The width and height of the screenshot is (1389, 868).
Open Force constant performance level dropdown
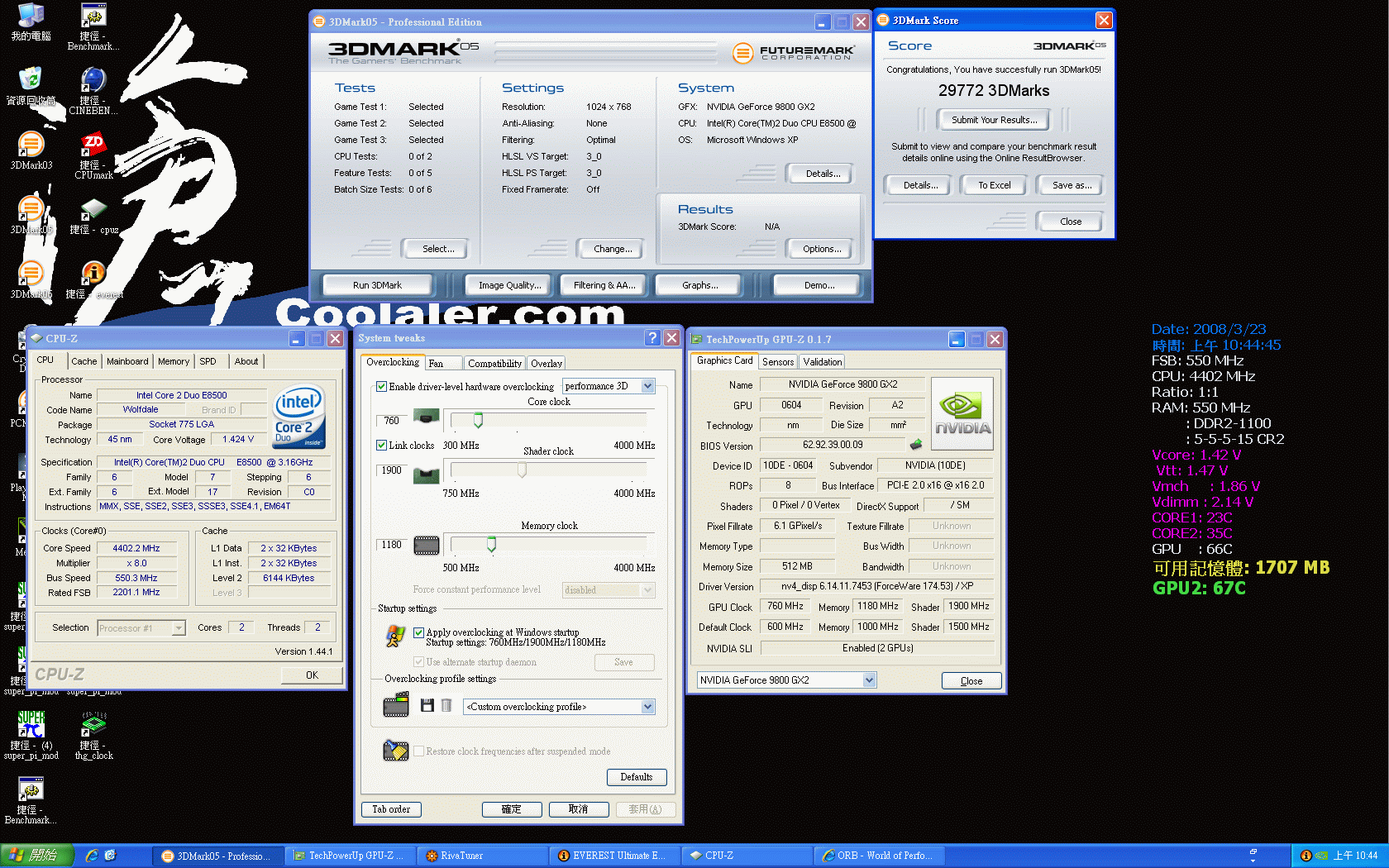pyautogui.click(x=609, y=589)
